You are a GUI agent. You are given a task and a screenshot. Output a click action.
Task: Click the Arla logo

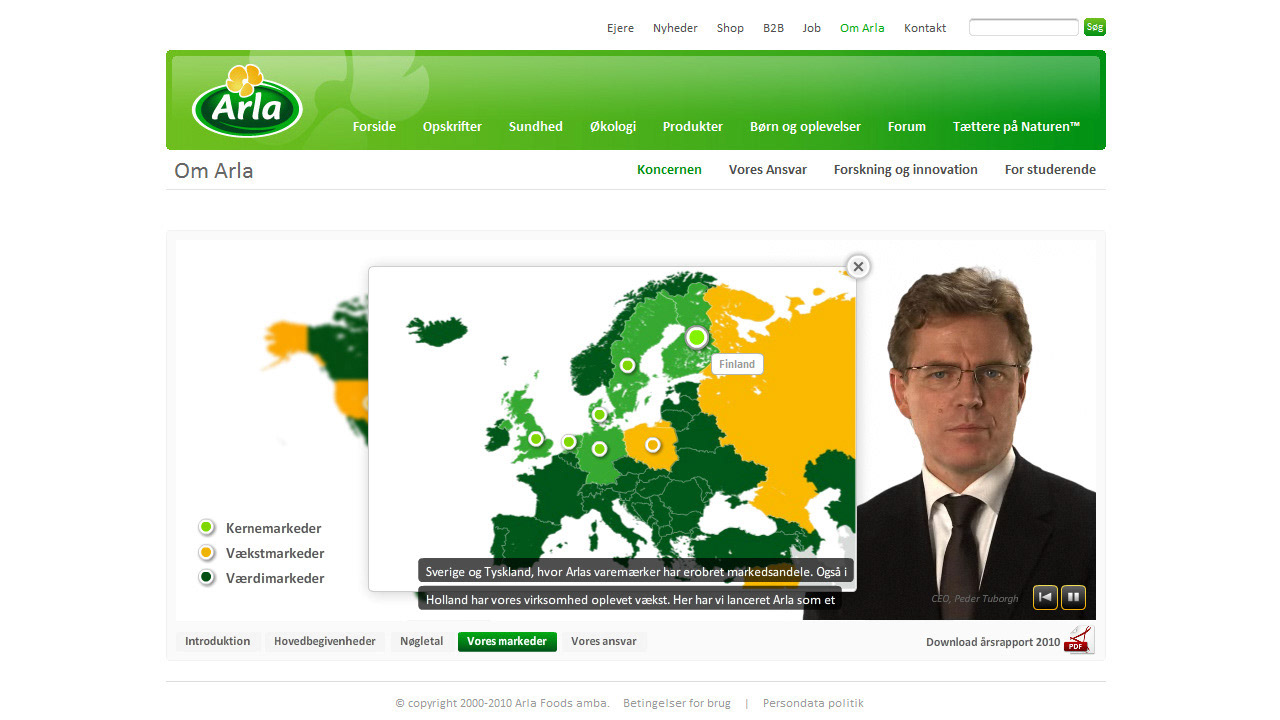pyautogui.click(x=247, y=101)
